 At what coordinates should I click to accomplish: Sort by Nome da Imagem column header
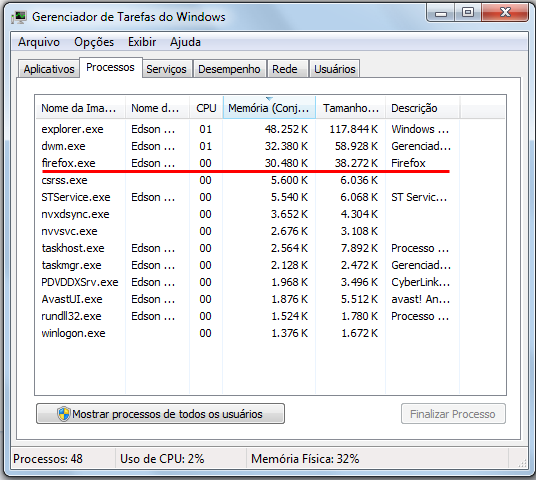coord(80,108)
